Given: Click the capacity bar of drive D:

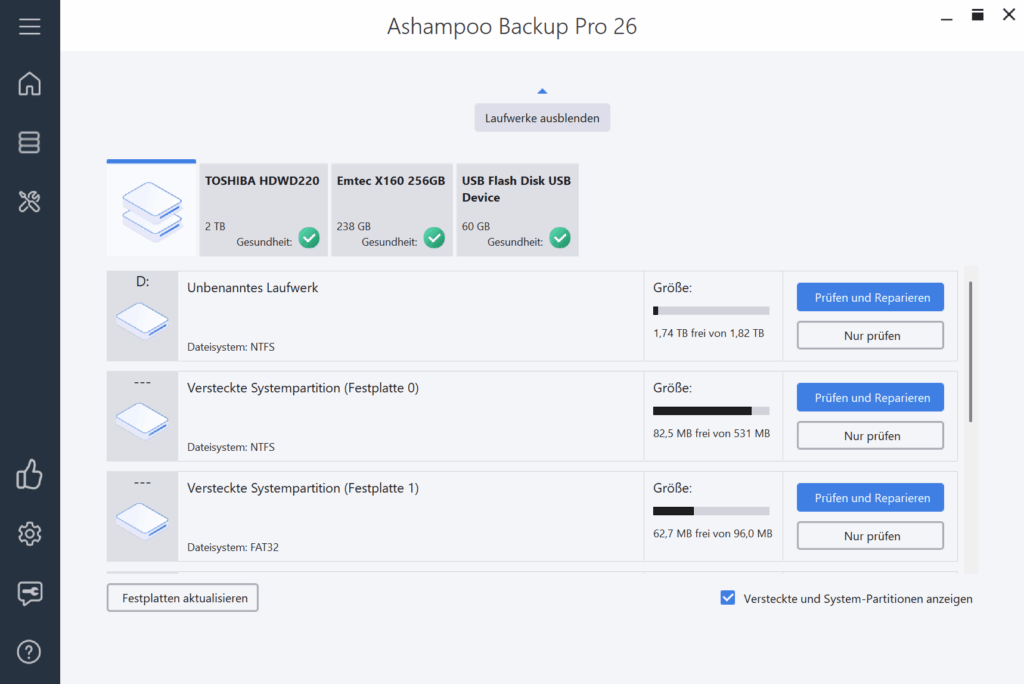Looking at the screenshot, I should pos(711,310).
